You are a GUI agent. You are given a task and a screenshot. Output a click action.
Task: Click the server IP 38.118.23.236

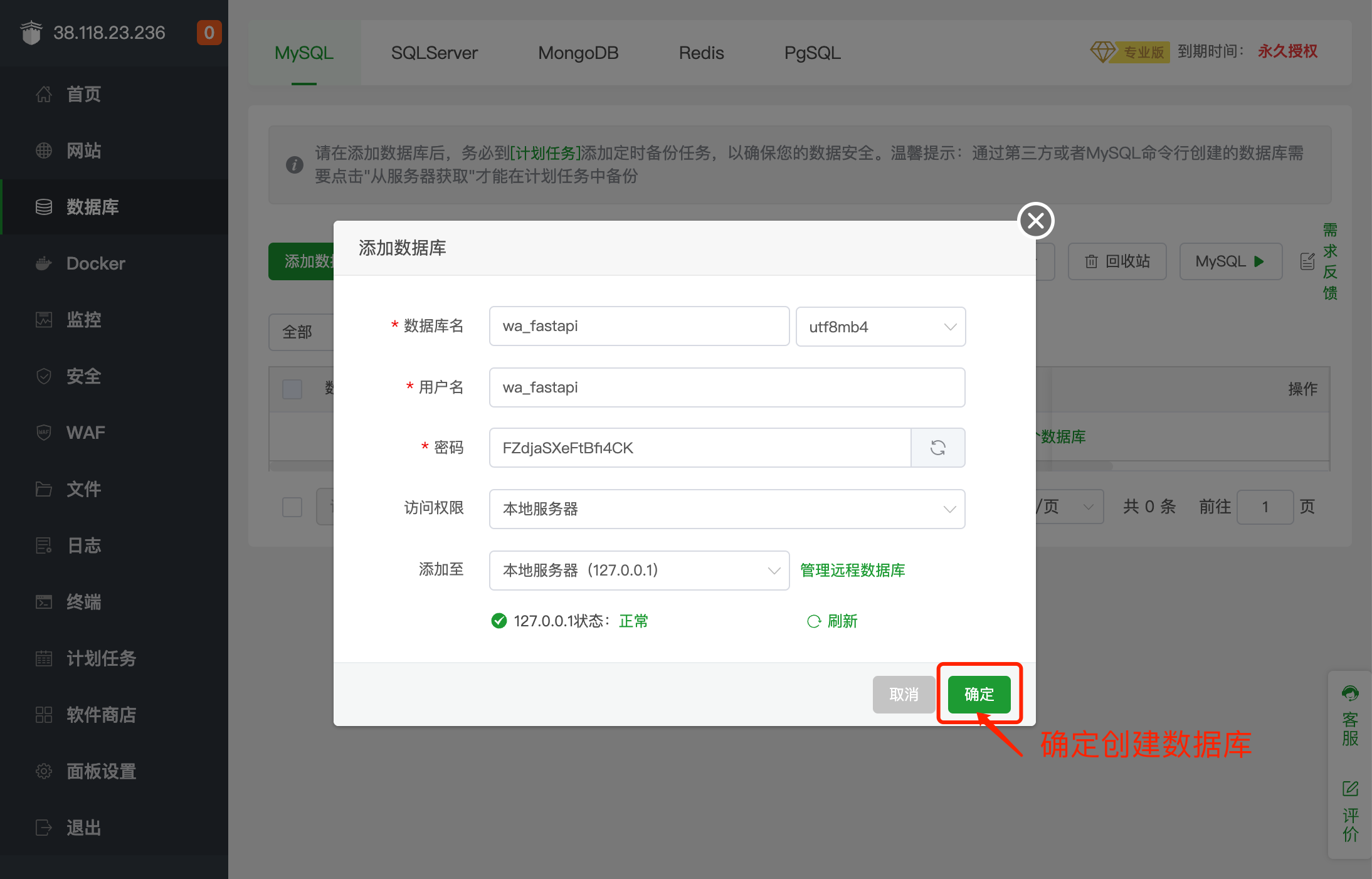pos(109,33)
